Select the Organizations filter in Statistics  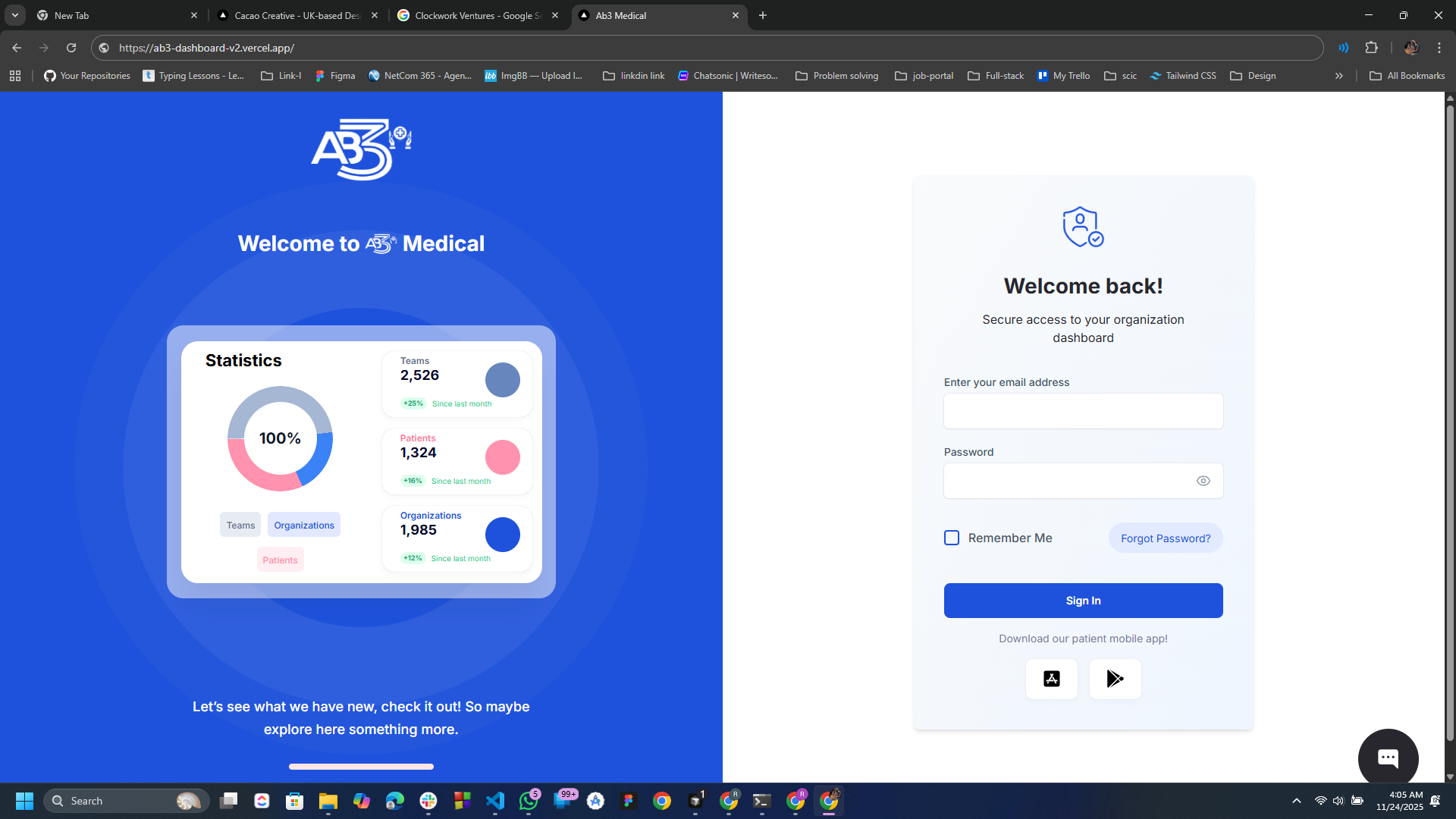[303, 524]
